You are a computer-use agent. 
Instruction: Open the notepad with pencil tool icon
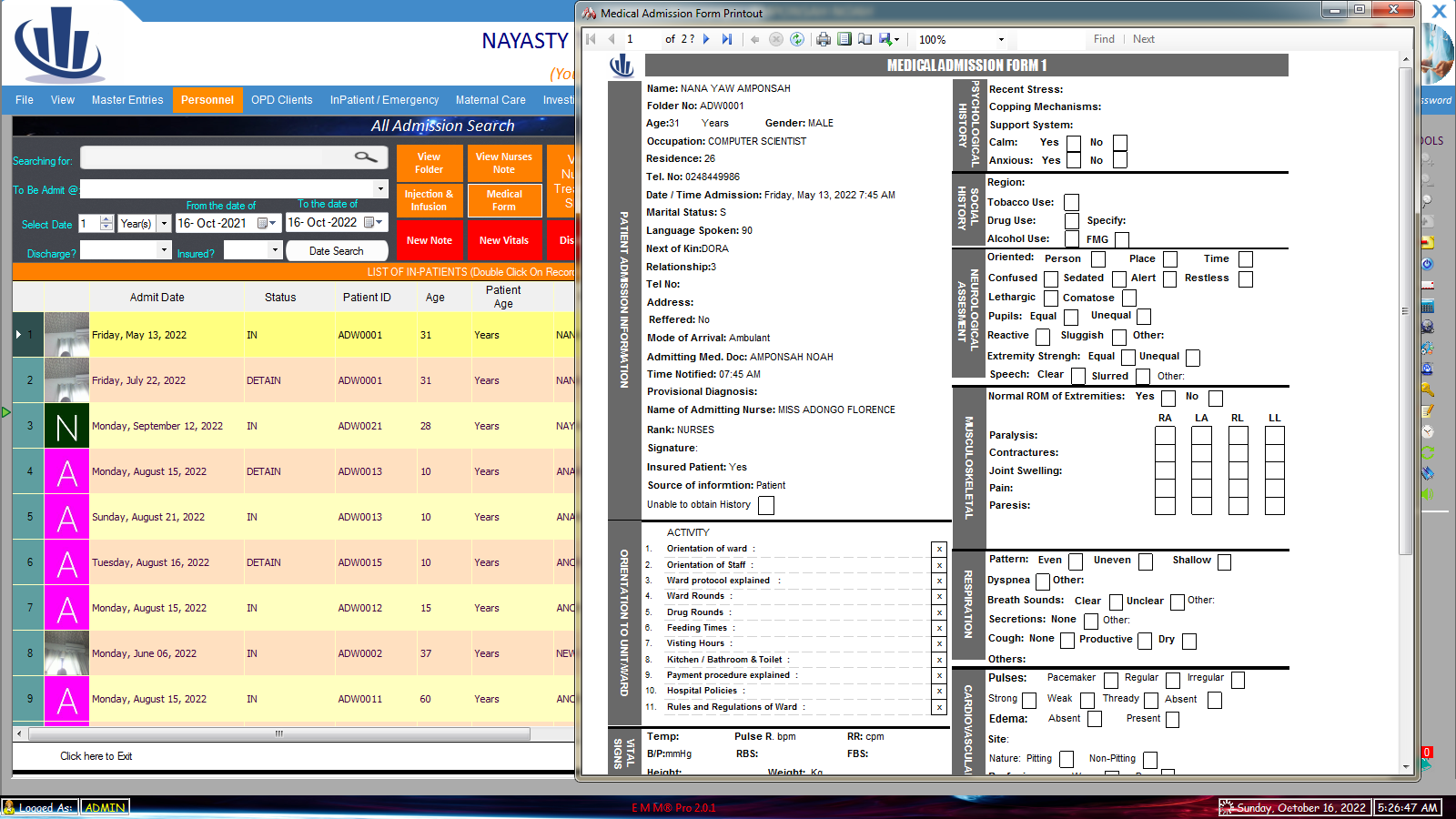[x=1427, y=410]
